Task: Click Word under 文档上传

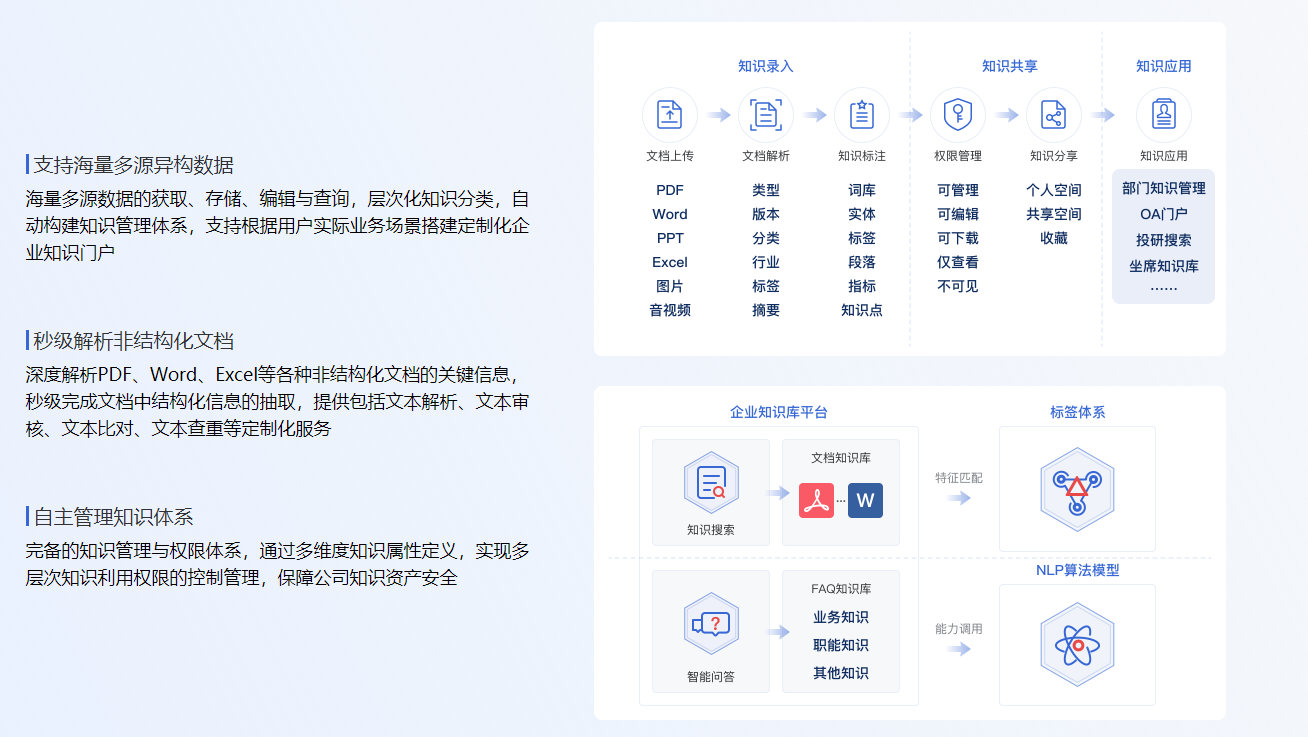Action: coord(670,214)
